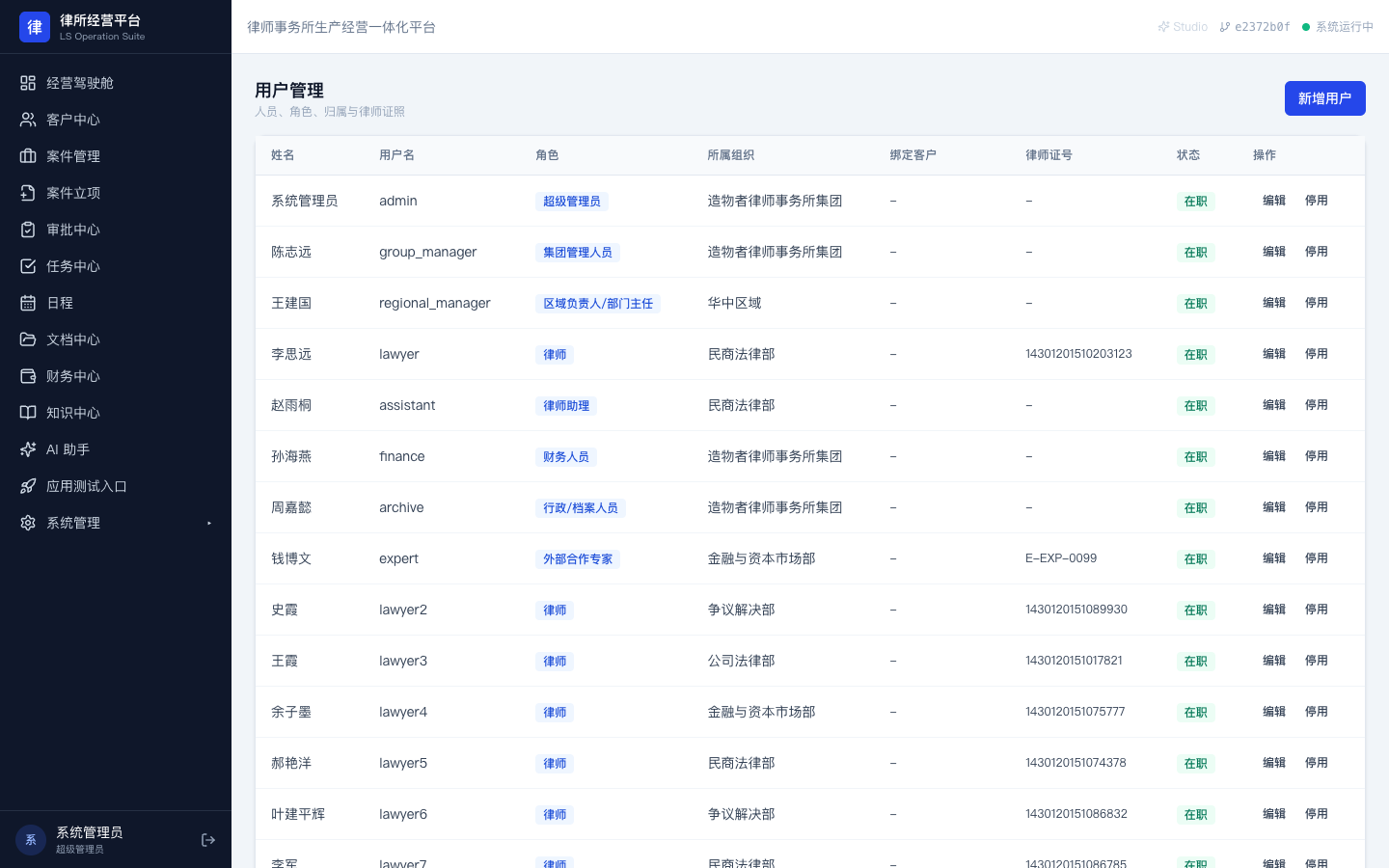This screenshot has height=868, width=1389.
Task: Click the 案件管理 briefcase icon
Action: 28,156
